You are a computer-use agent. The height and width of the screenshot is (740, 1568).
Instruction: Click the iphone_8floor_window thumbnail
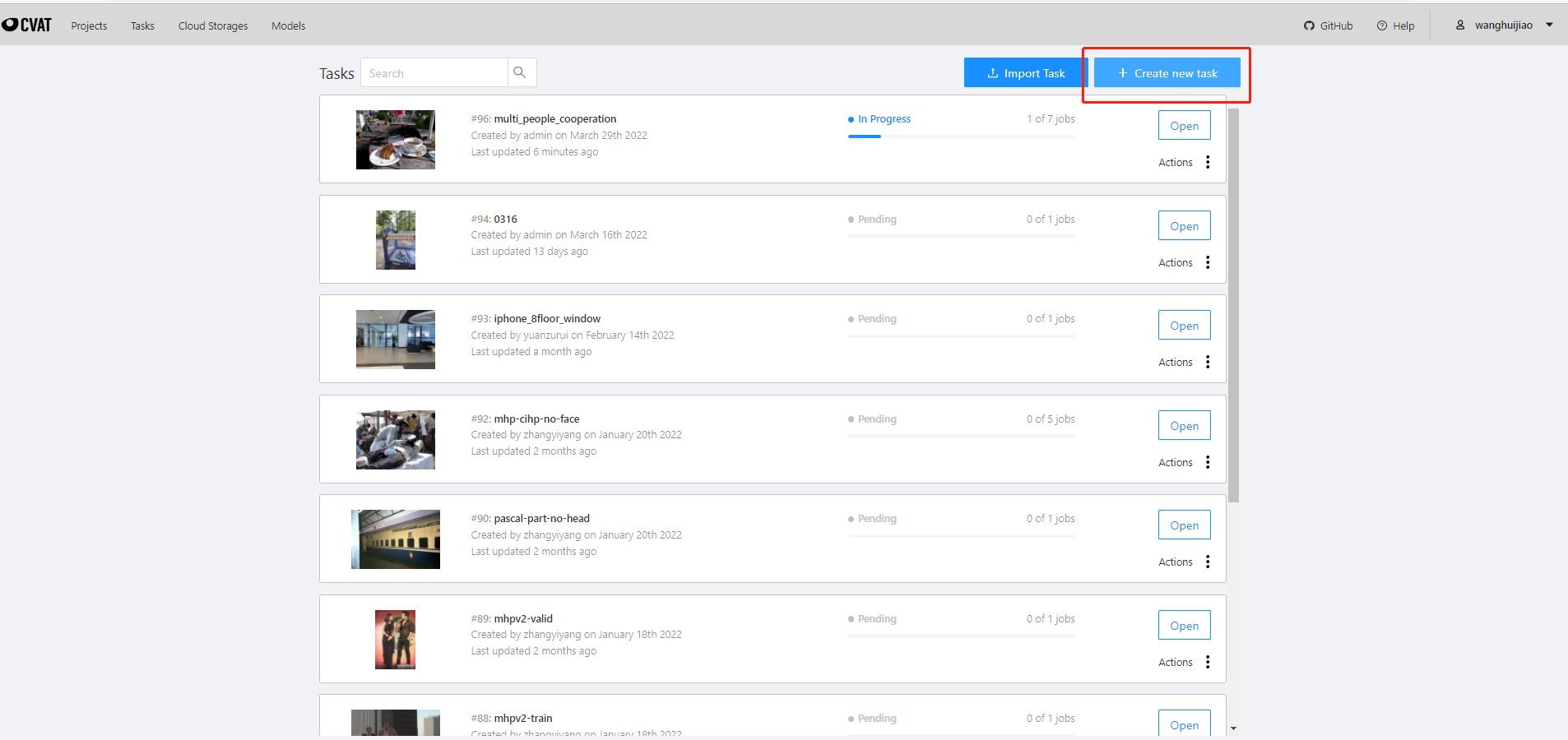(396, 340)
